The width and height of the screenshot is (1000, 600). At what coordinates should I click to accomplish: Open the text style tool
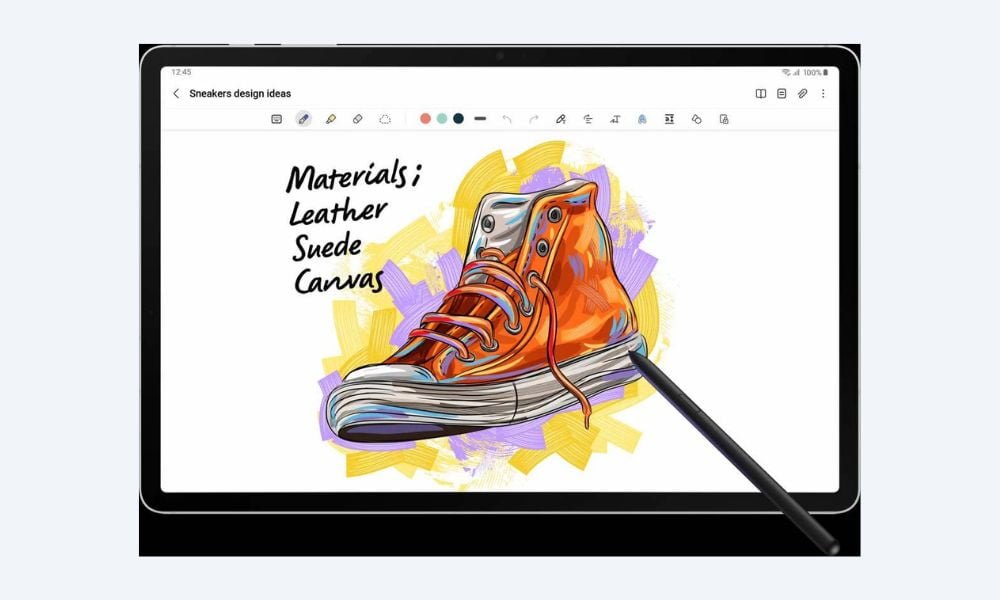pos(615,119)
